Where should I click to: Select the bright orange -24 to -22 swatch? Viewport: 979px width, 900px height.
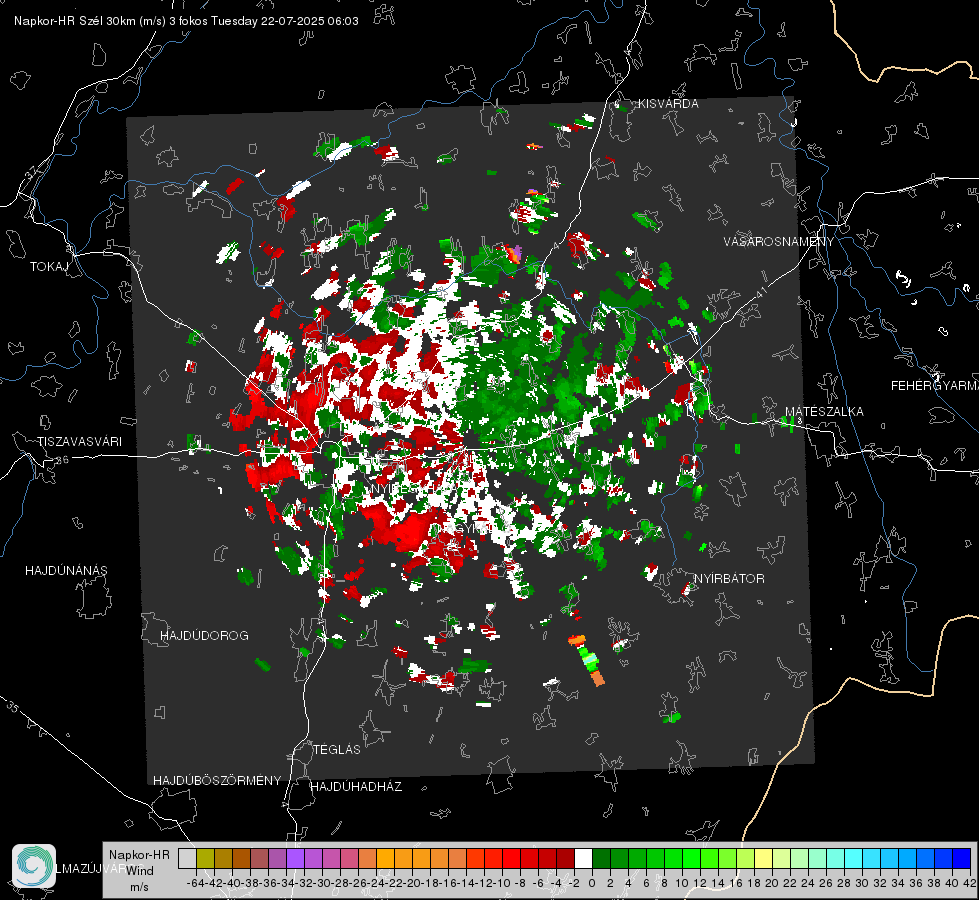(385, 858)
